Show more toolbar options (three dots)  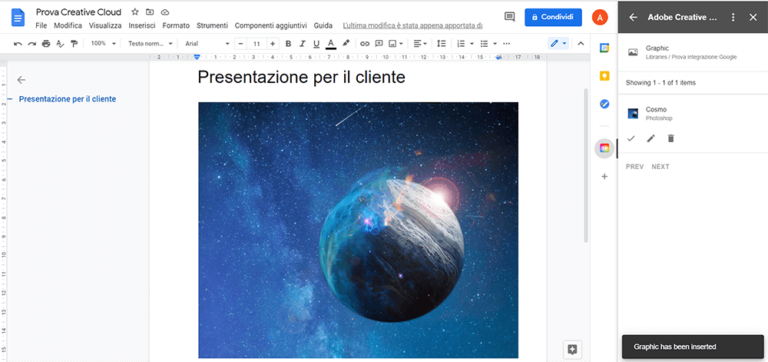(506, 44)
